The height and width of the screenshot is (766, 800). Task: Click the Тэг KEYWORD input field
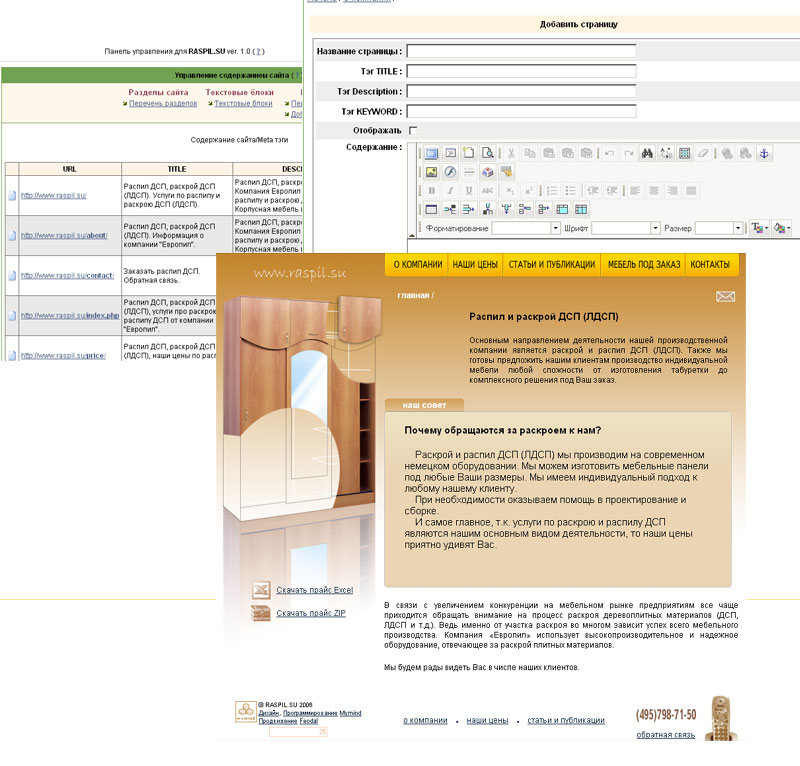click(521, 111)
